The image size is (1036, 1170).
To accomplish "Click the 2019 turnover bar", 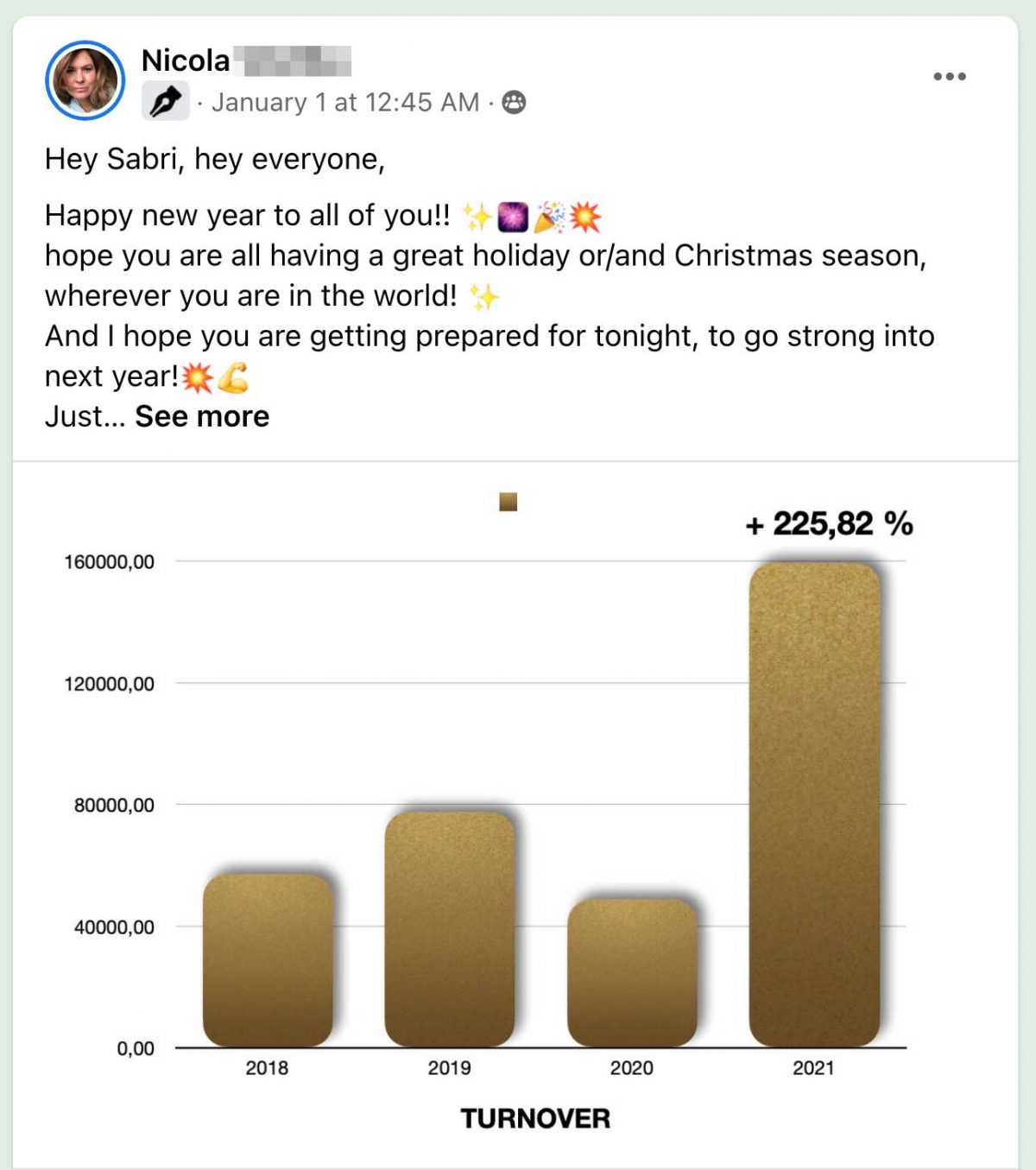I will 449,929.
